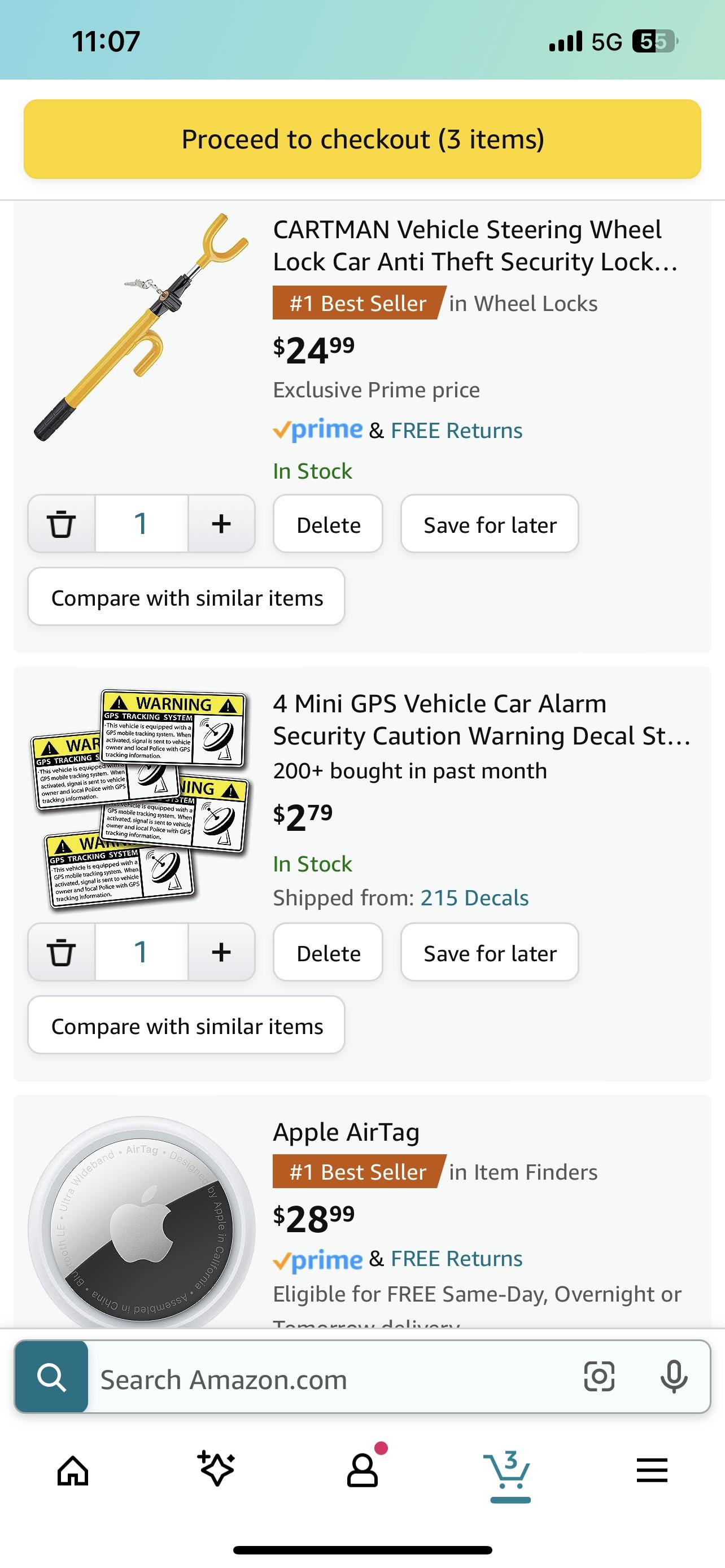Increase steering wheel lock quantity with plus
This screenshot has height=1568, width=725.
coord(221,524)
